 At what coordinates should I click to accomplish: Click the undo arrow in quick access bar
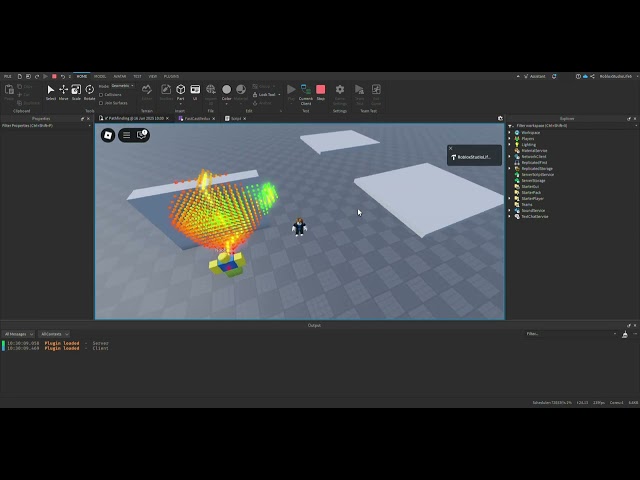[x=62, y=76]
